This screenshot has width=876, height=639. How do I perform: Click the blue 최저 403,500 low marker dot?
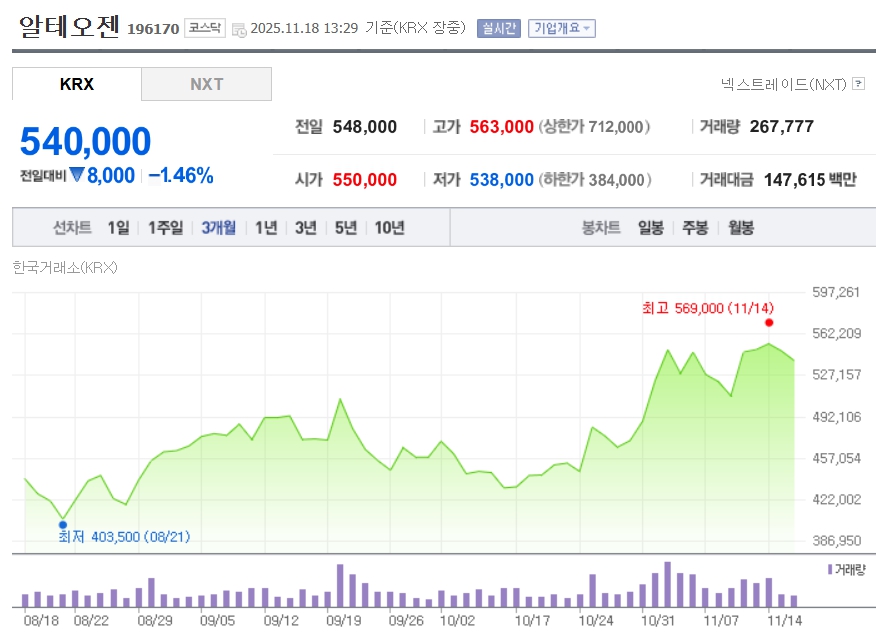click(x=63, y=522)
